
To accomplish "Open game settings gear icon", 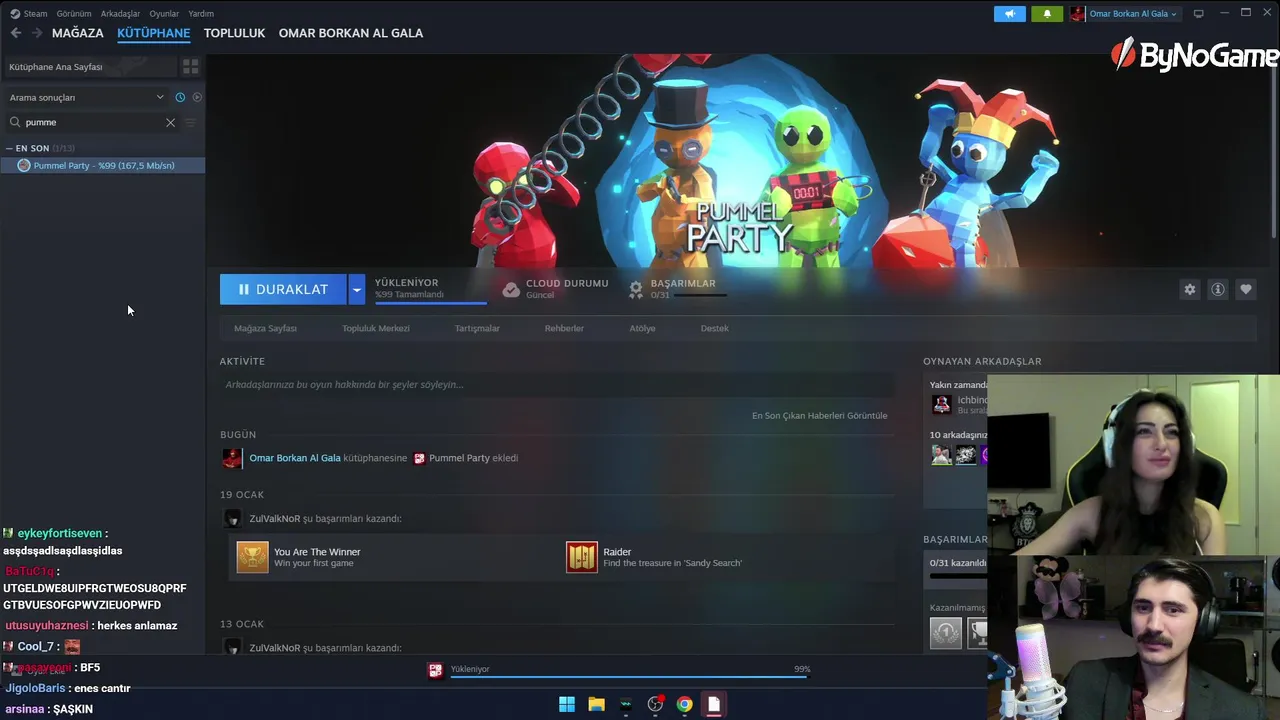I will [1190, 289].
